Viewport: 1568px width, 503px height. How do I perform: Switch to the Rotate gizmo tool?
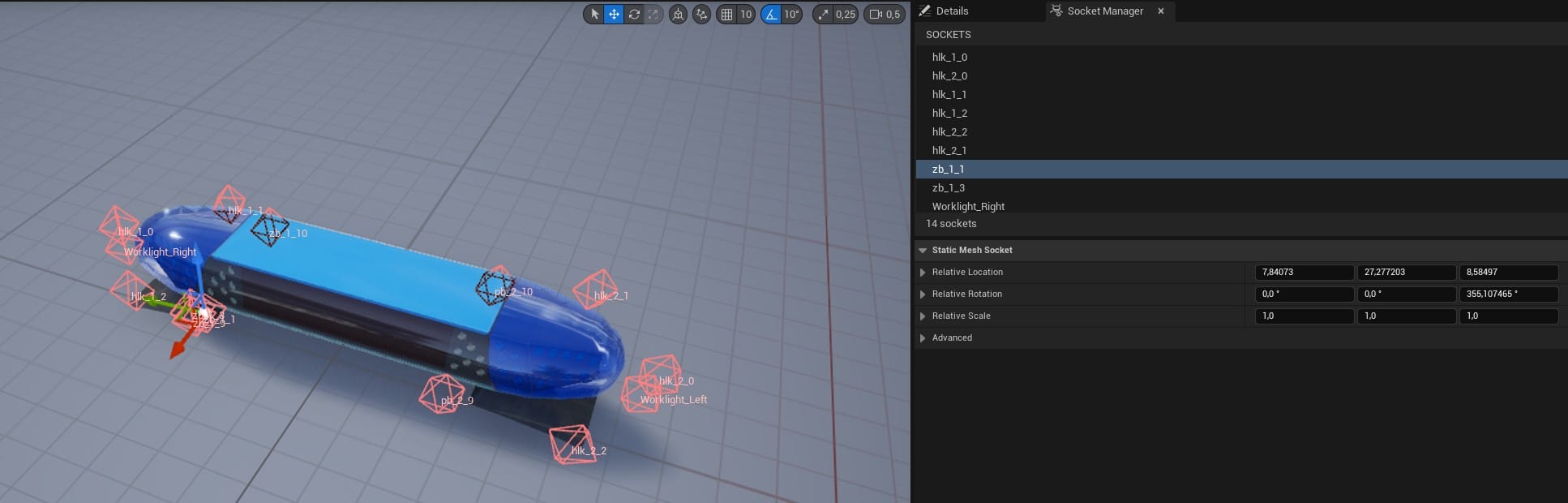coord(634,14)
